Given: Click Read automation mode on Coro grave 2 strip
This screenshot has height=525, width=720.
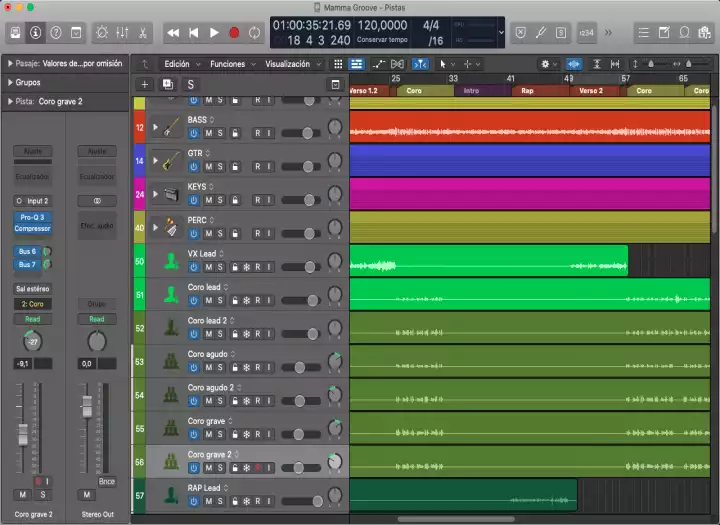Looking at the screenshot, I should pos(33,319).
